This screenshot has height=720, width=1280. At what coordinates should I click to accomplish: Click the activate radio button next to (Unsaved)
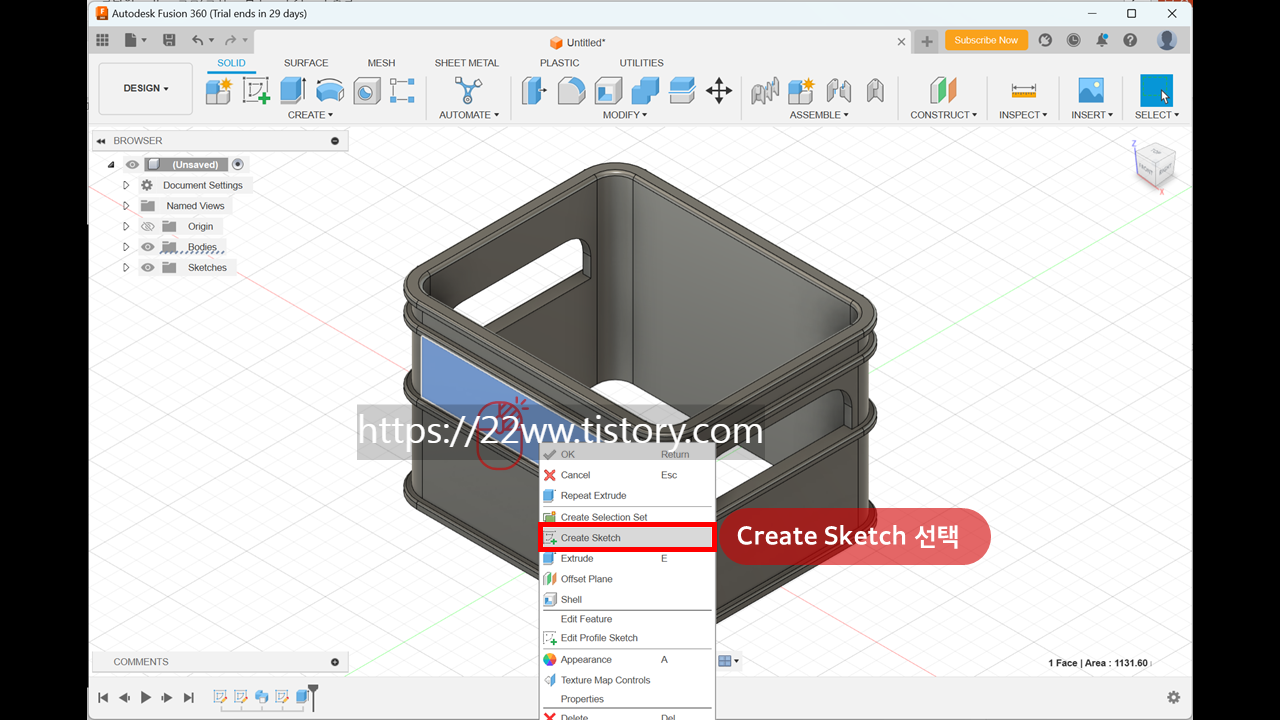[x=238, y=165]
